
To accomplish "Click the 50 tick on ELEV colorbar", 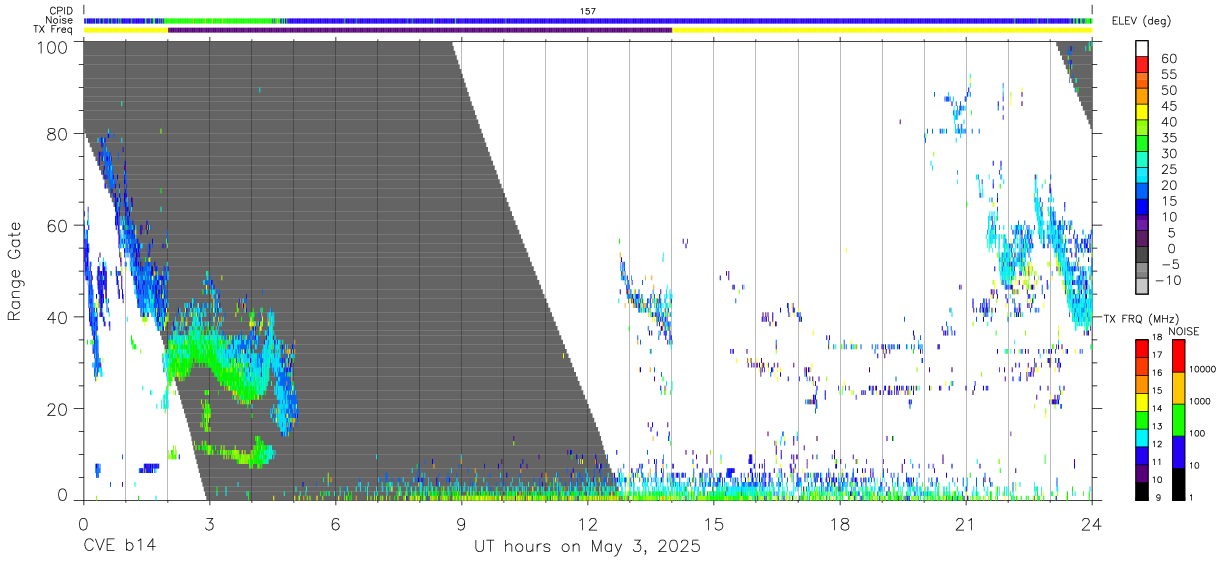I will (1168, 90).
